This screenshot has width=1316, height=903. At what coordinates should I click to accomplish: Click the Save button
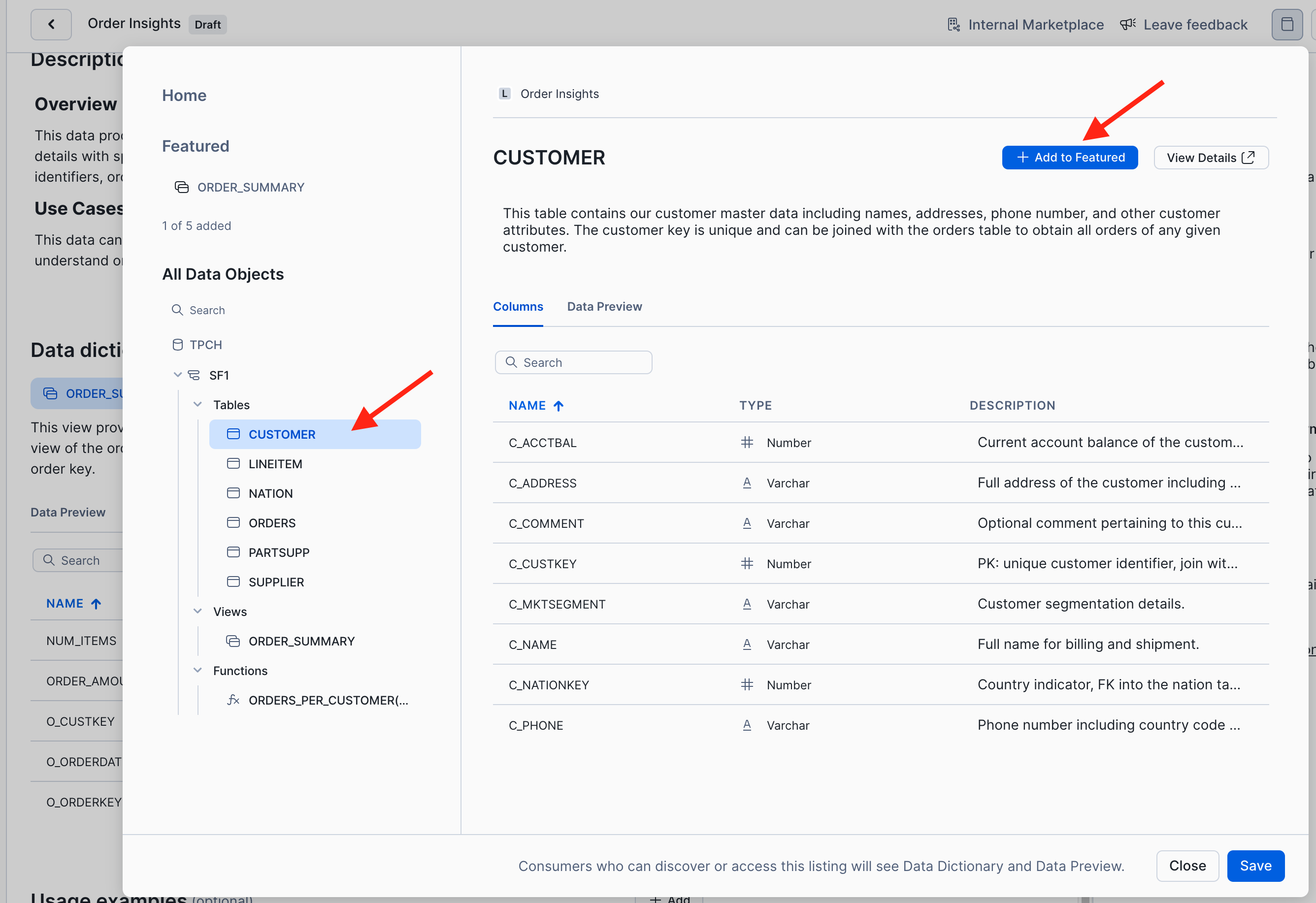(x=1255, y=866)
